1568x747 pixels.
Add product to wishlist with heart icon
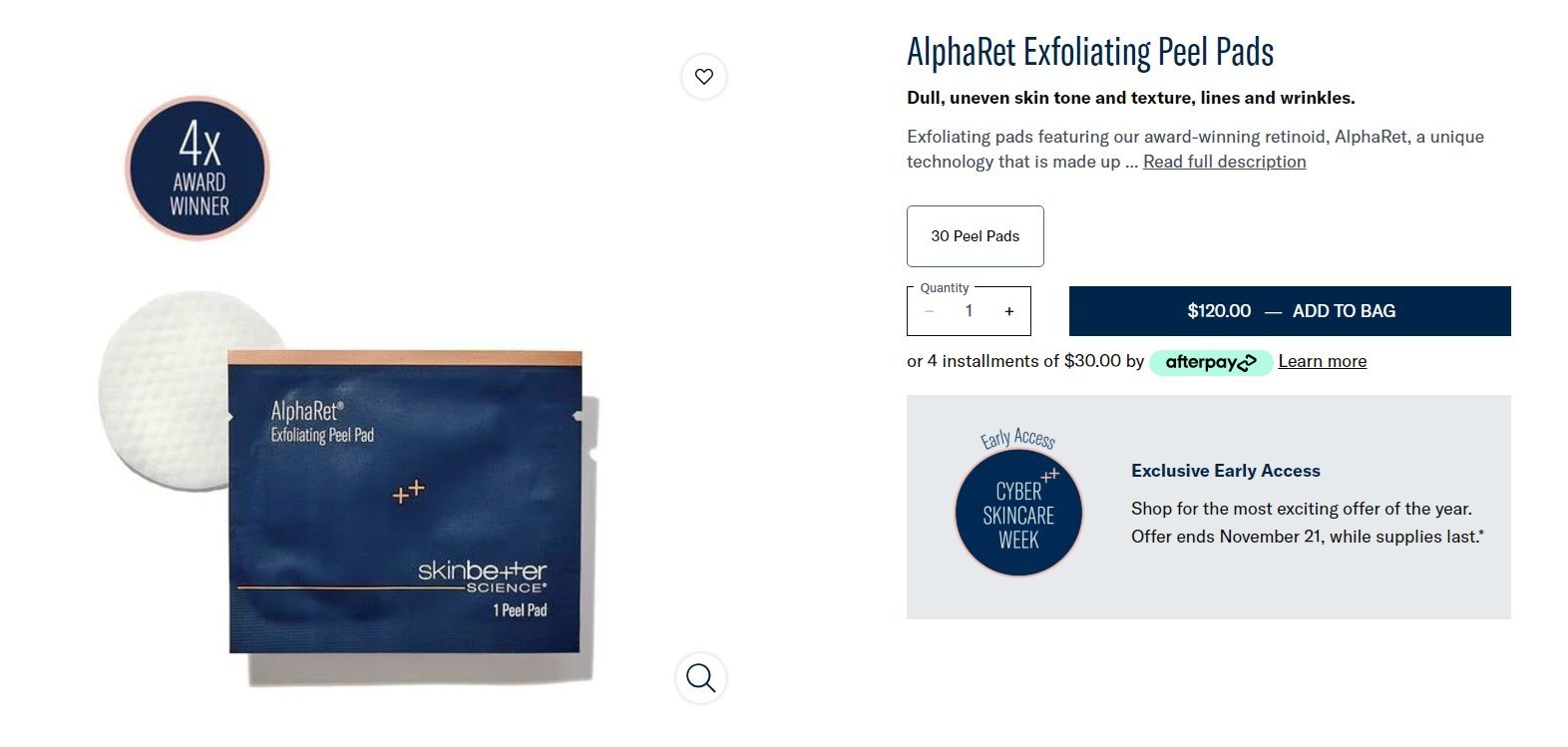tap(704, 77)
